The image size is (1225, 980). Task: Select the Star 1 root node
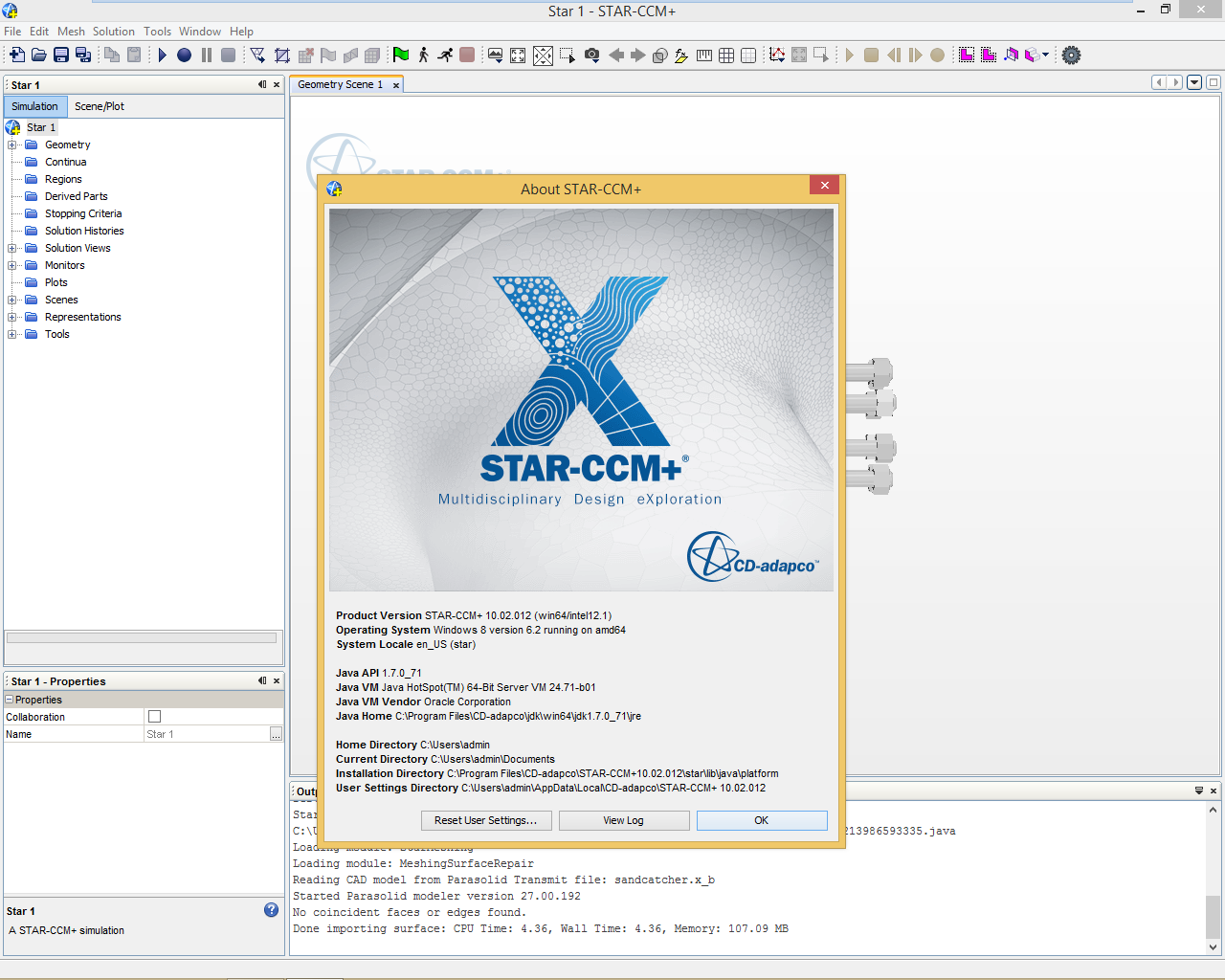pos(41,127)
